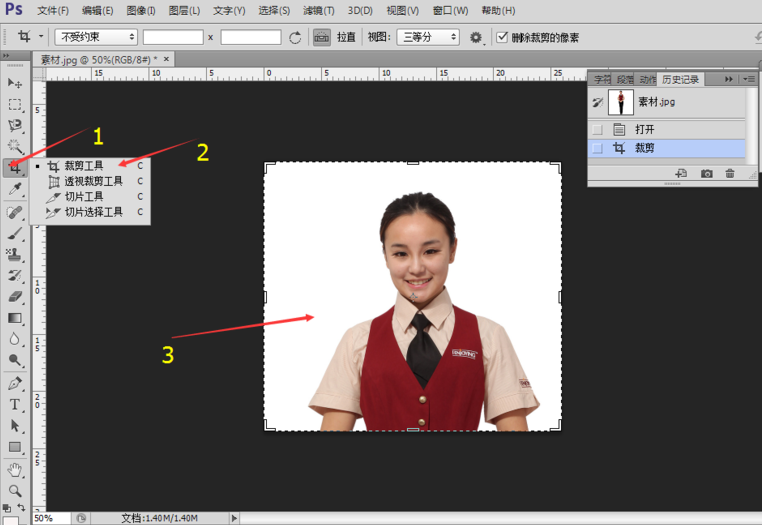Click the 素材.jpg snapshot thumbnail
Viewport: 762px width, 525px height.
621,102
